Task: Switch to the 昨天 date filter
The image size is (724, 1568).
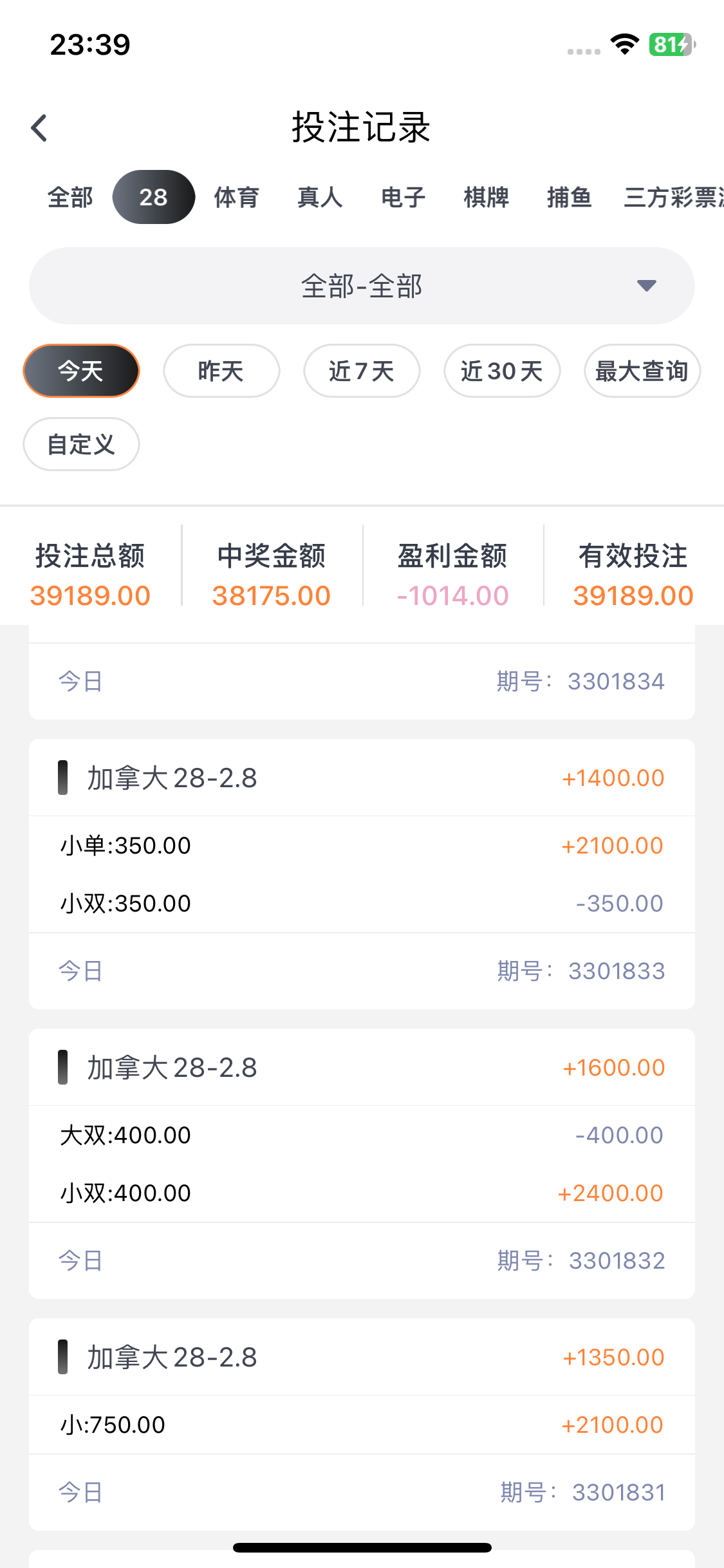Action: pos(221,371)
